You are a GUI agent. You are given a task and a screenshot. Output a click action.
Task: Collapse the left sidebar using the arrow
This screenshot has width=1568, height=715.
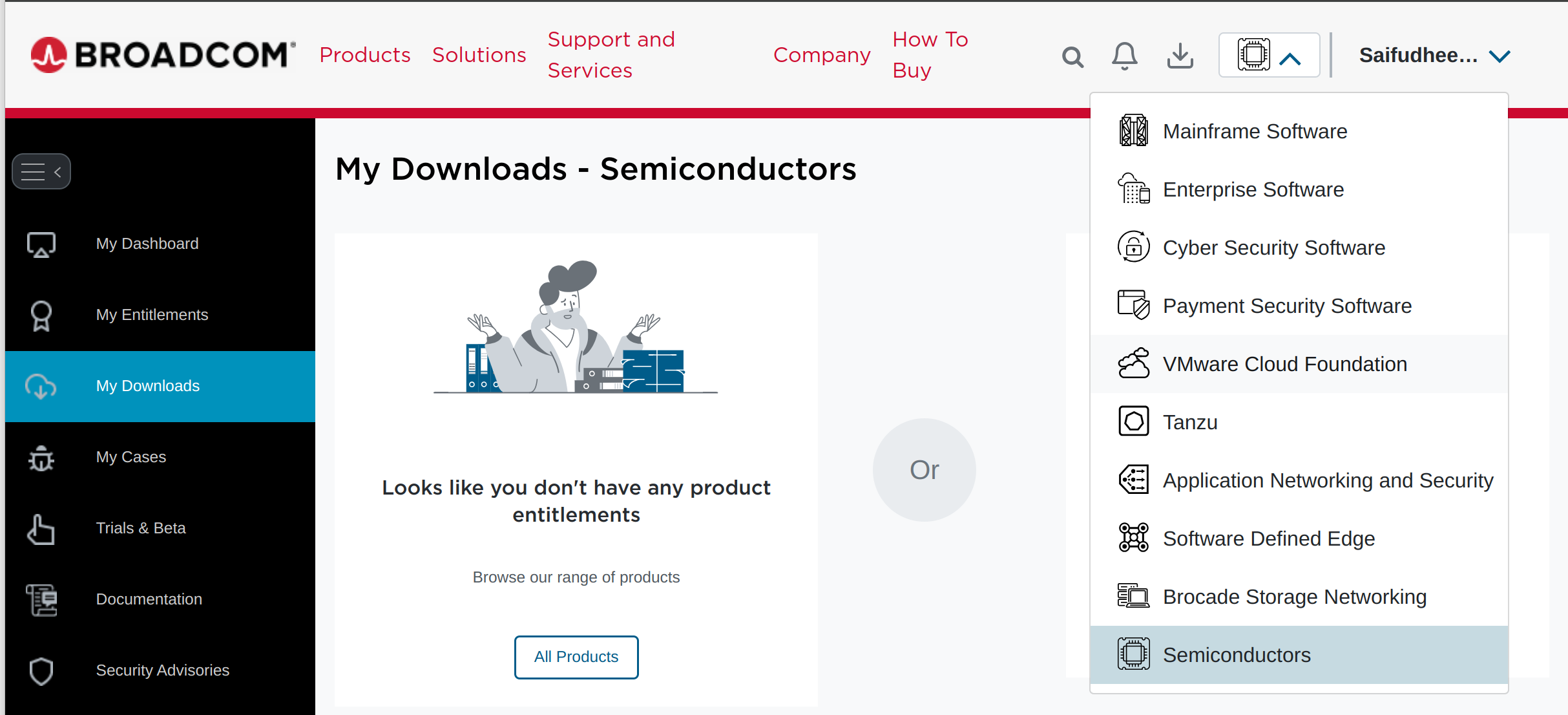57,171
